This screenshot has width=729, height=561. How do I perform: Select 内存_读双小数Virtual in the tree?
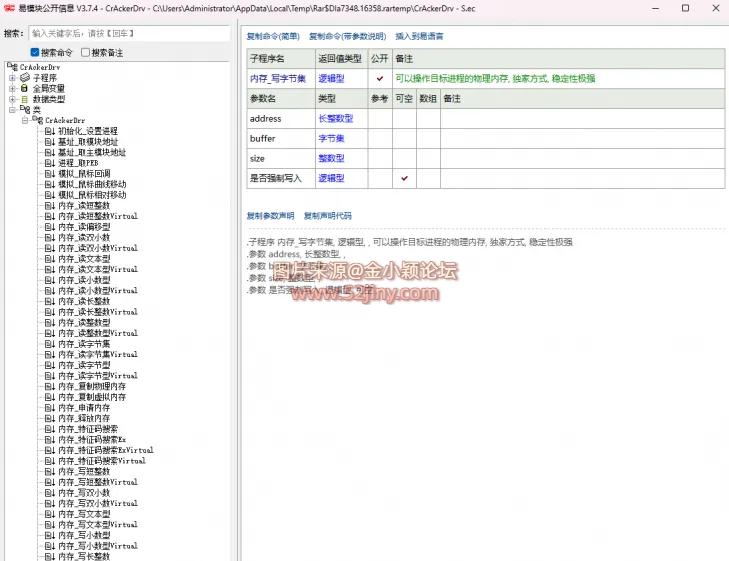pos(98,248)
